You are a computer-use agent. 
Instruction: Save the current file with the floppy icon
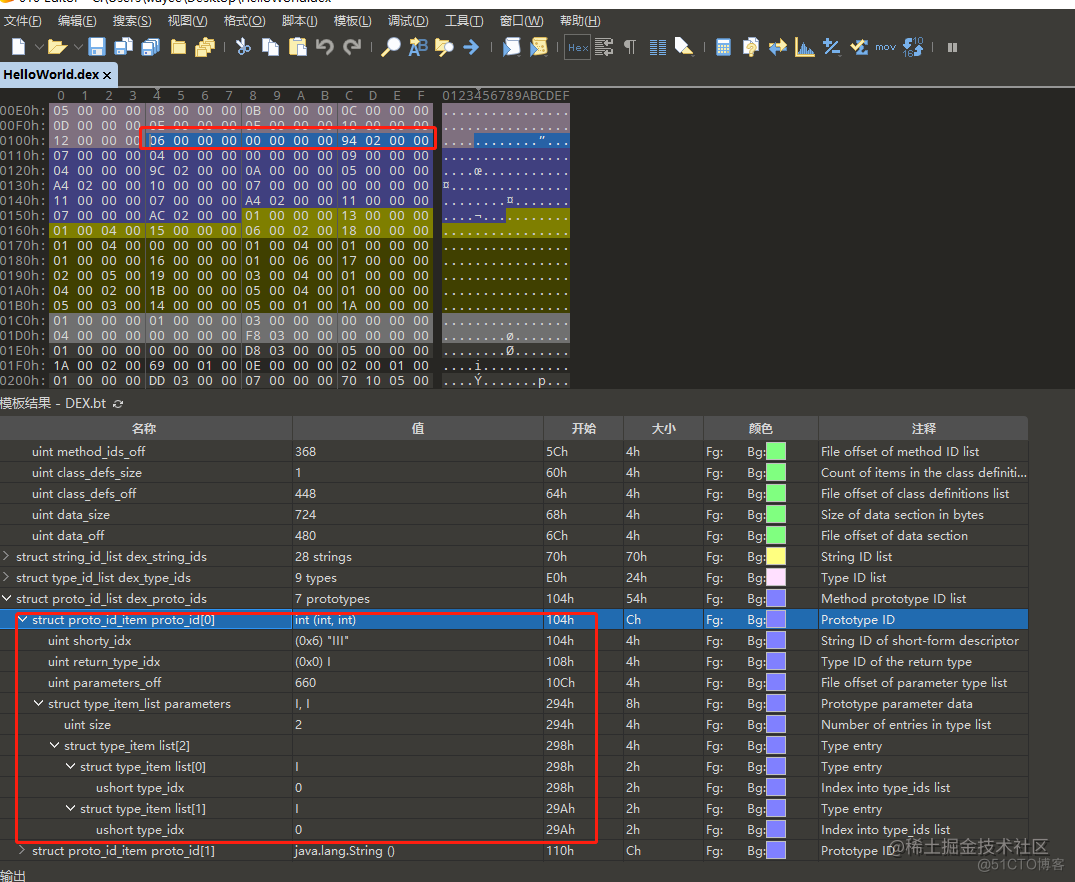(97, 47)
